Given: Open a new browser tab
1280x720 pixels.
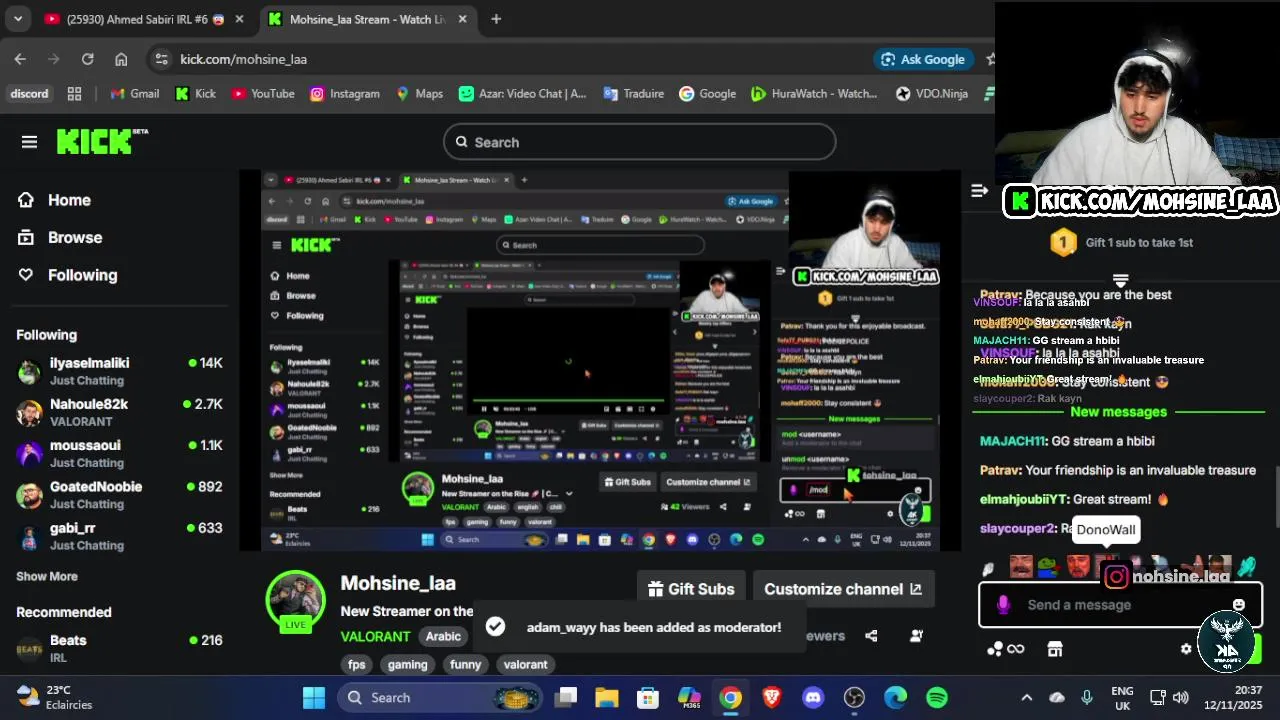Looking at the screenshot, I should [x=496, y=19].
